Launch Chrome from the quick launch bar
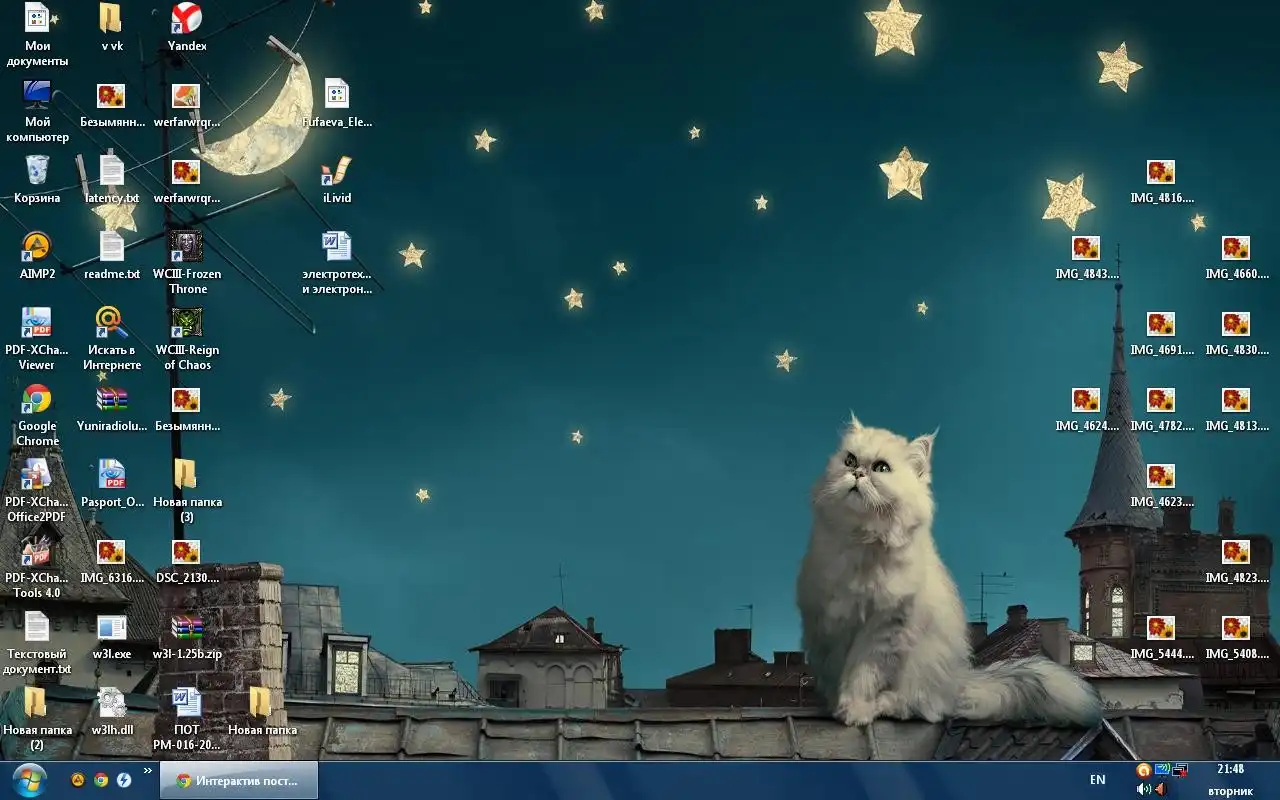 101,780
